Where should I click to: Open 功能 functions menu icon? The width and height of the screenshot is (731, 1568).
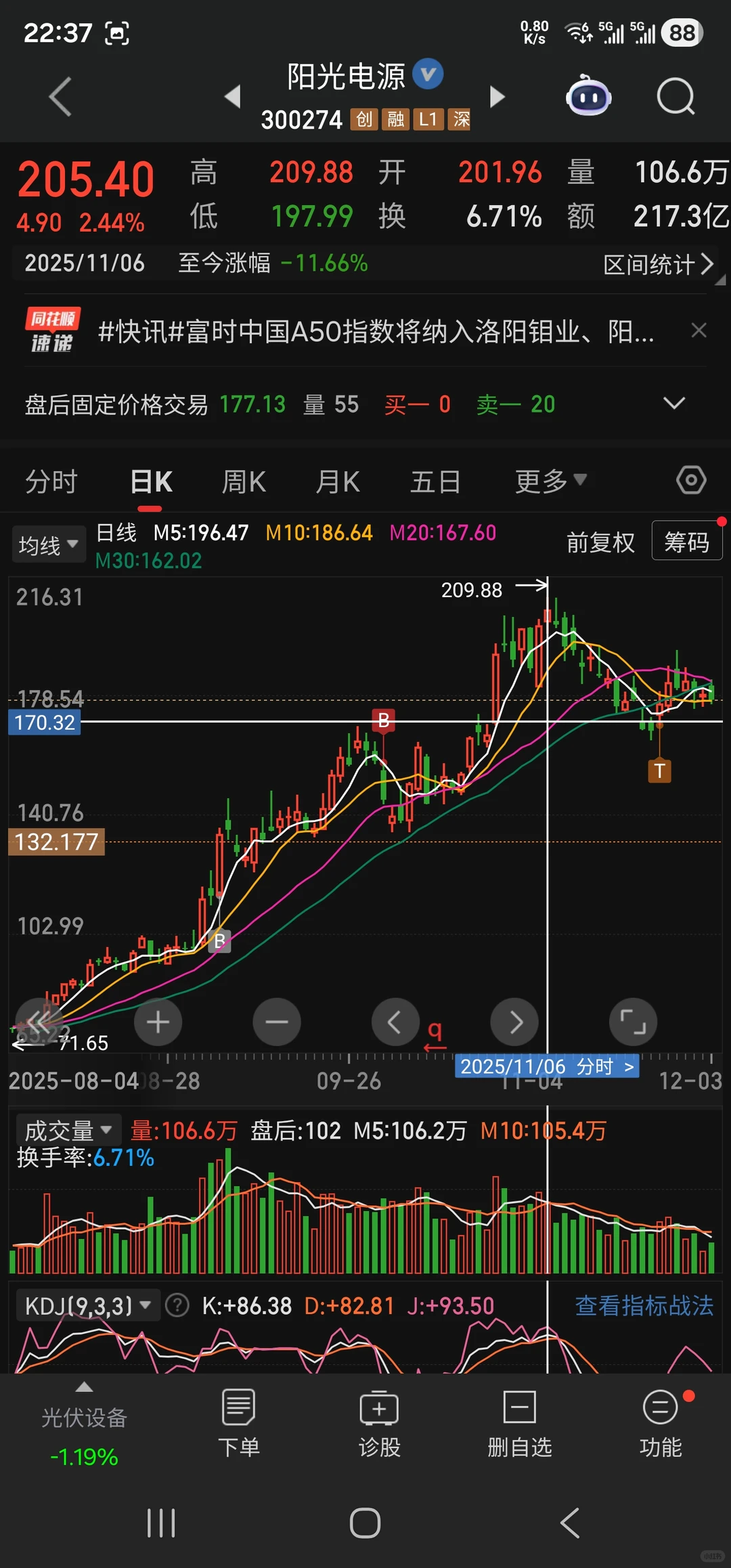(661, 1423)
